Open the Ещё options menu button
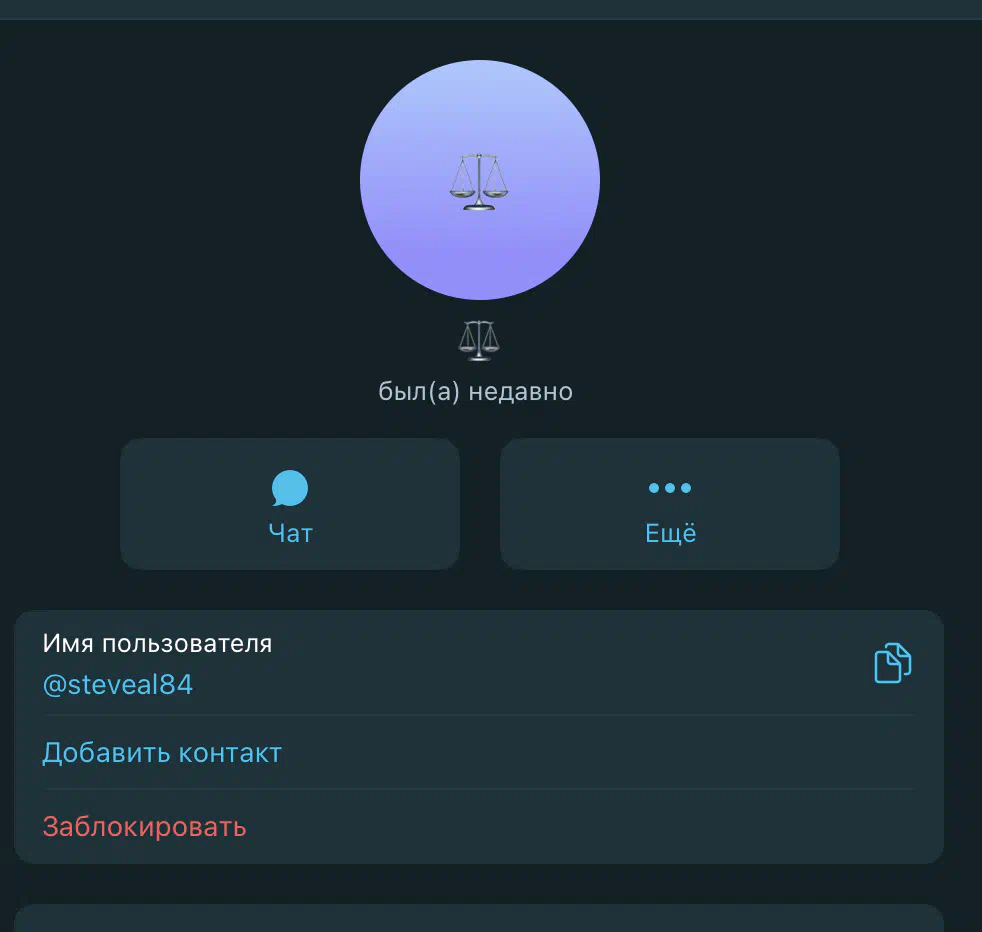The height and width of the screenshot is (932, 982). click(669, 504)
